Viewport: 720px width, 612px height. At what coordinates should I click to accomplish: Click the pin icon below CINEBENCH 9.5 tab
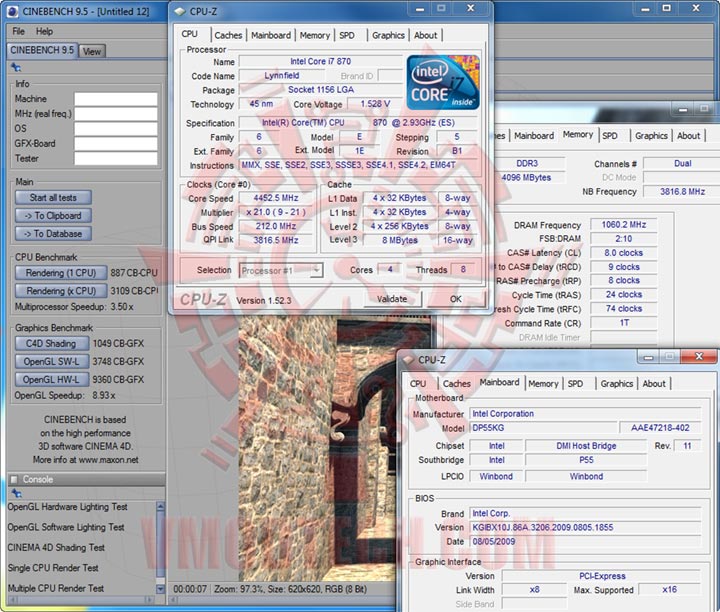pos(16,67)
